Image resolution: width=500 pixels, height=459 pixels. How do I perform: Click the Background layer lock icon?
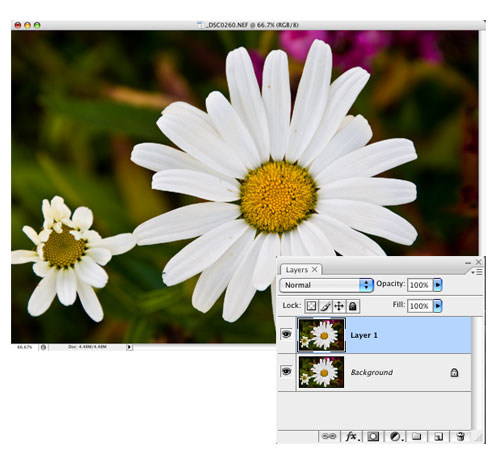(454, 372)
